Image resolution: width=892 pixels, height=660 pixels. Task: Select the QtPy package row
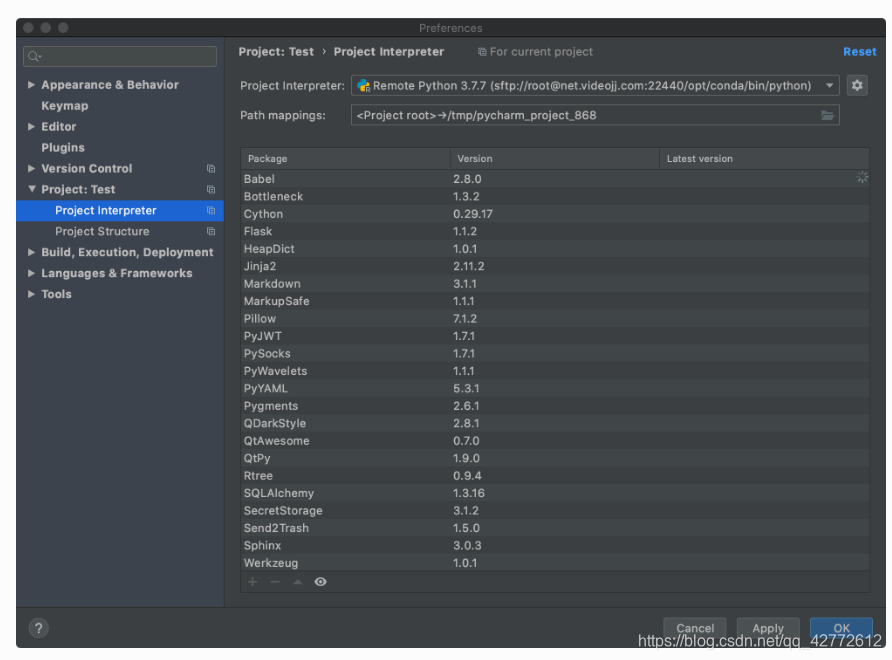tap(555, 458)
